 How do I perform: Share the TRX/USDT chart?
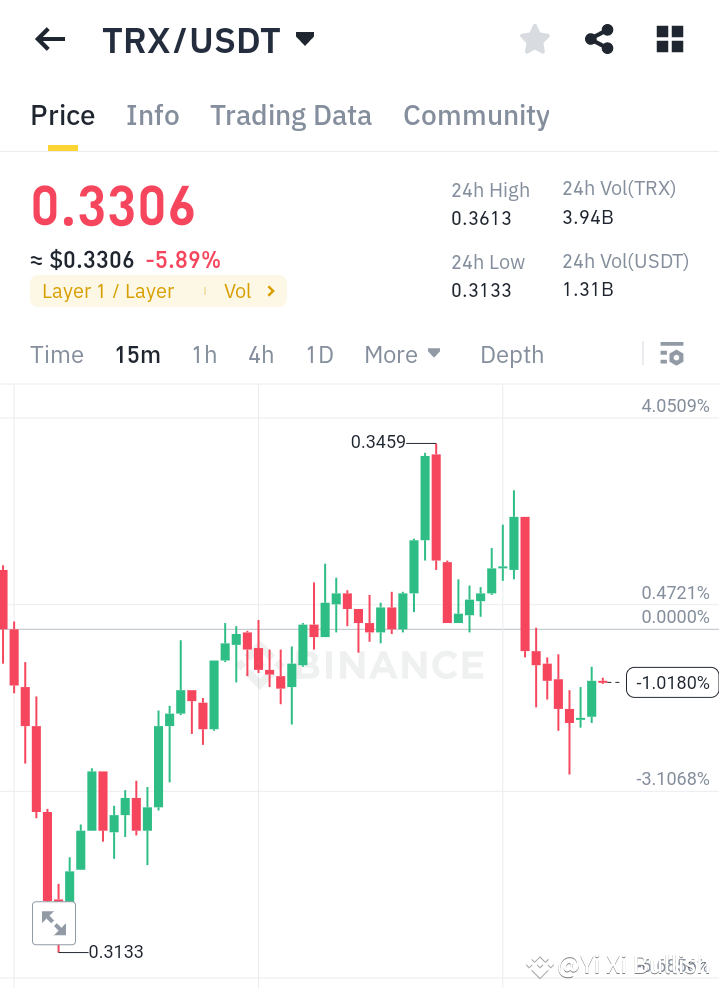[599, 39]
